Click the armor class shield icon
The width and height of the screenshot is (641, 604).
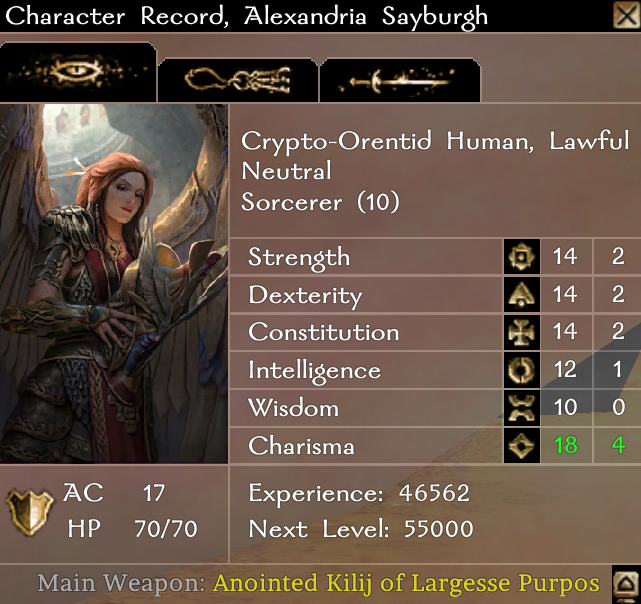[30, 512]
